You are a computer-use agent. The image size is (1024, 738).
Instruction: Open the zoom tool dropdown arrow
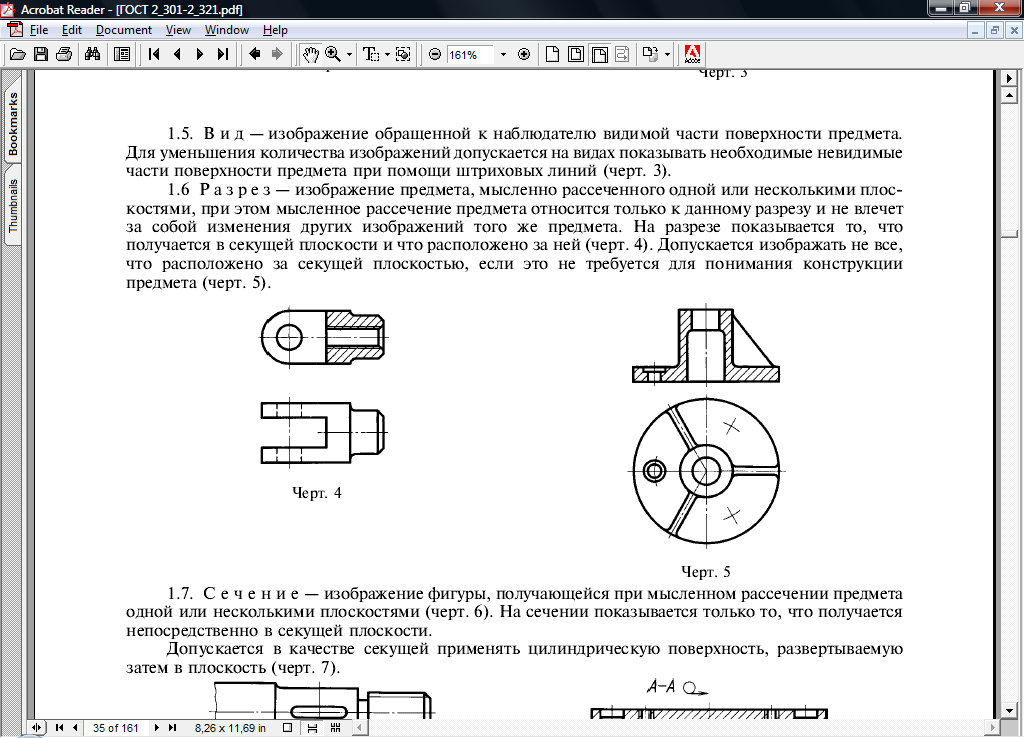point(349,55)
